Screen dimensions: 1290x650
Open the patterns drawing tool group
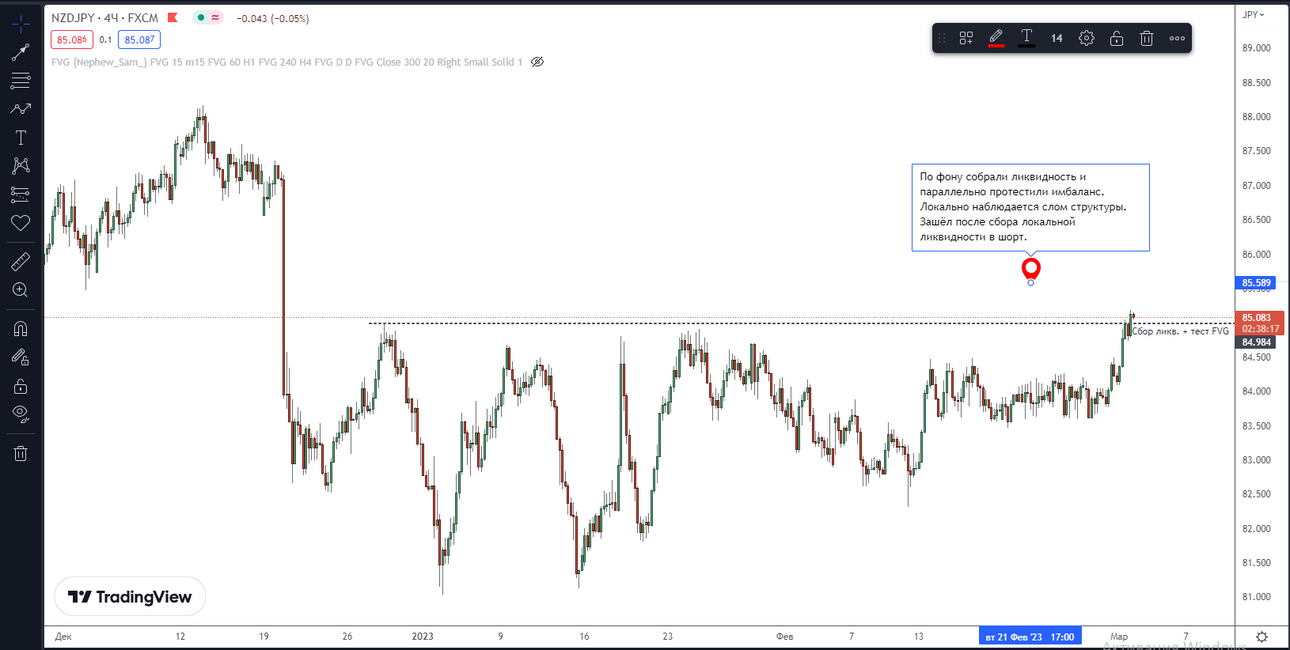(20, 109)
